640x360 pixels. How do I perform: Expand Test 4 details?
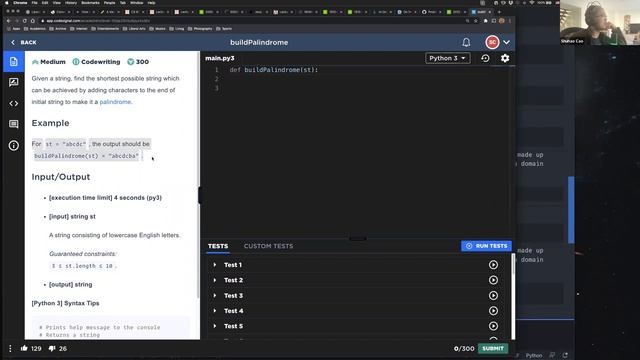click(215, 311)
